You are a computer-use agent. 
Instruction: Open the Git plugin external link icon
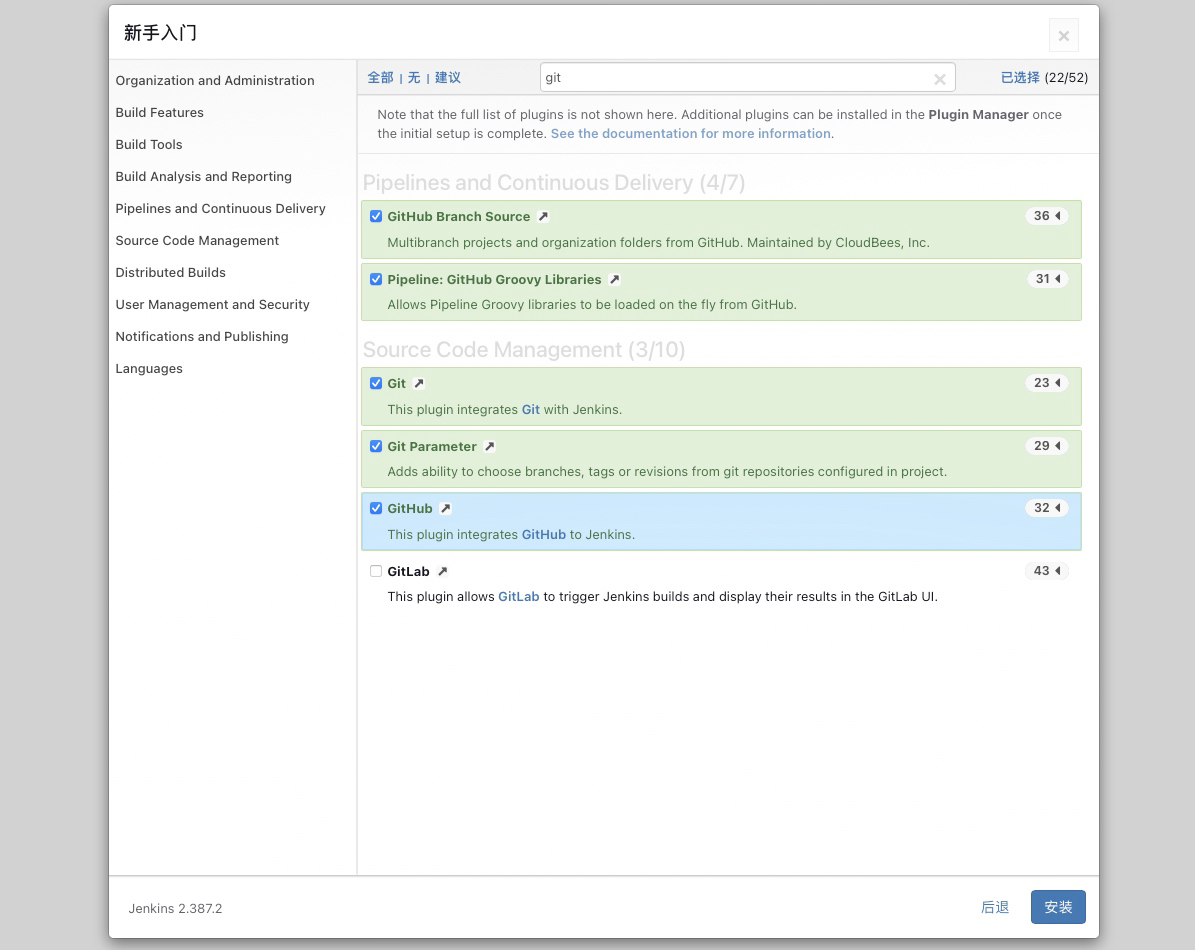pos(419,383)
